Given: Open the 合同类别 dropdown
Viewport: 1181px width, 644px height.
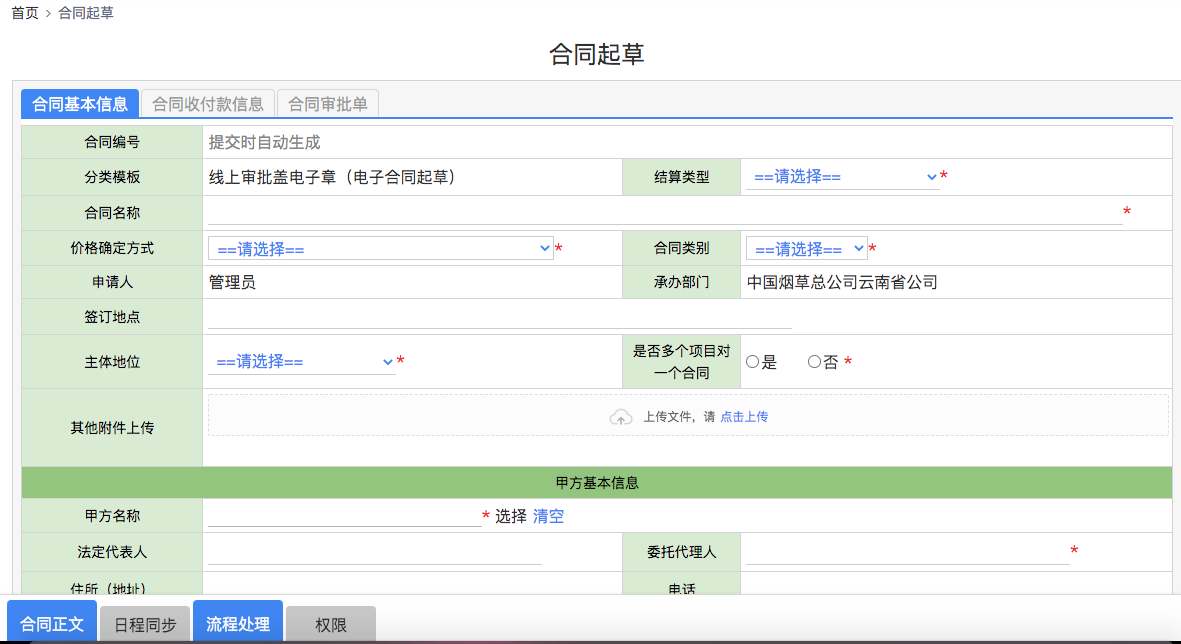Looking at the screenshot, I should pyautogui.click(x=806, y=249).
